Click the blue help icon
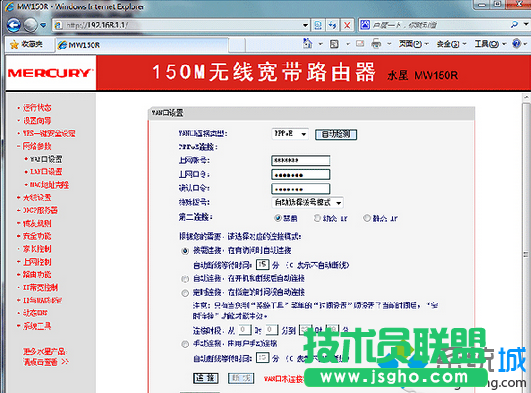531x393 pixels. click(516, 44)
